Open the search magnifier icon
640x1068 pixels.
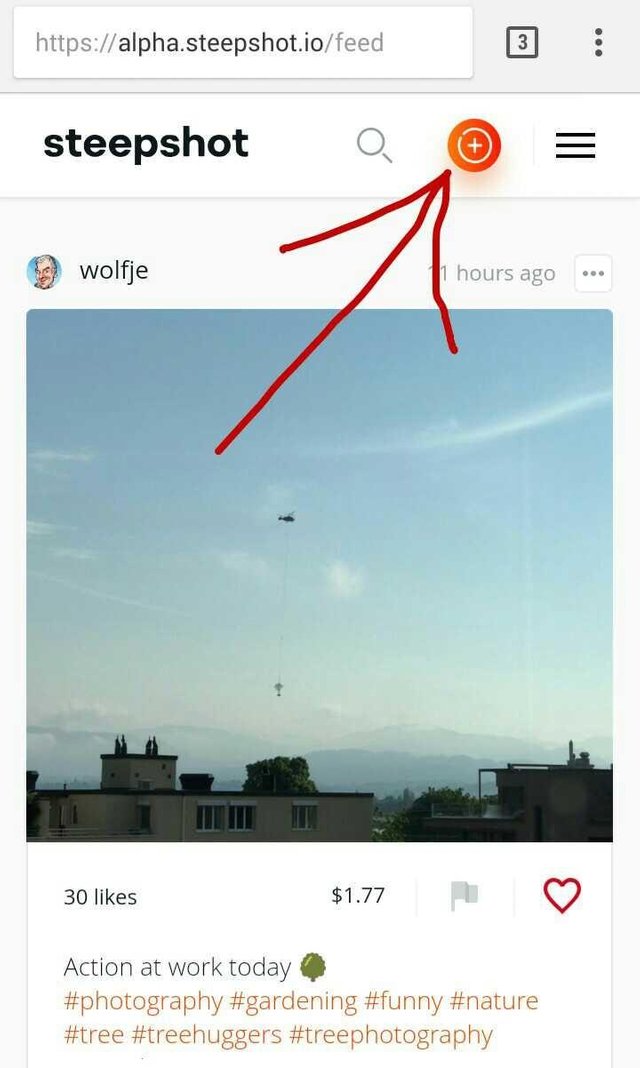[374, 146]
